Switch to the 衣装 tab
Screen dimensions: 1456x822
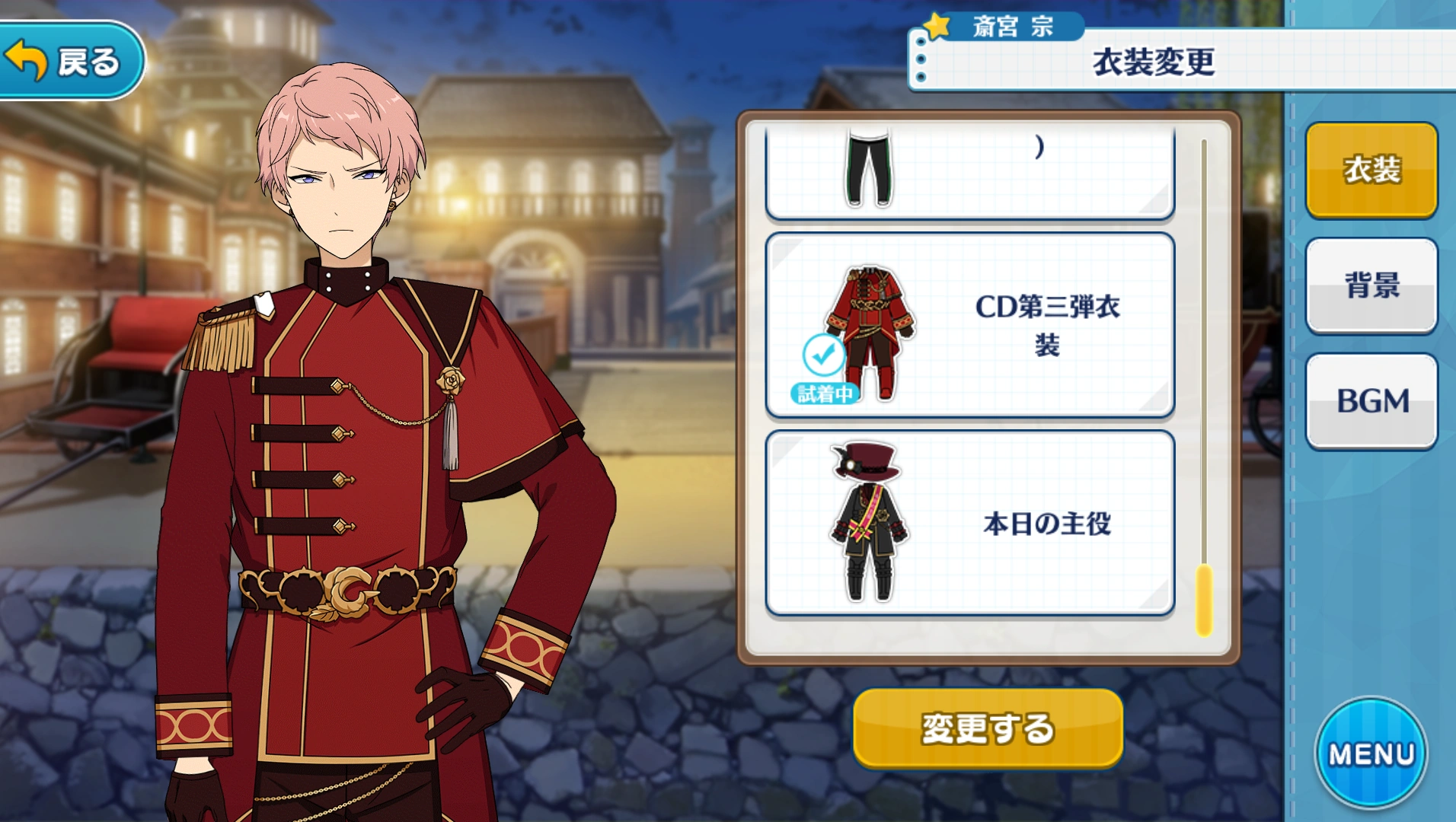1371,170
